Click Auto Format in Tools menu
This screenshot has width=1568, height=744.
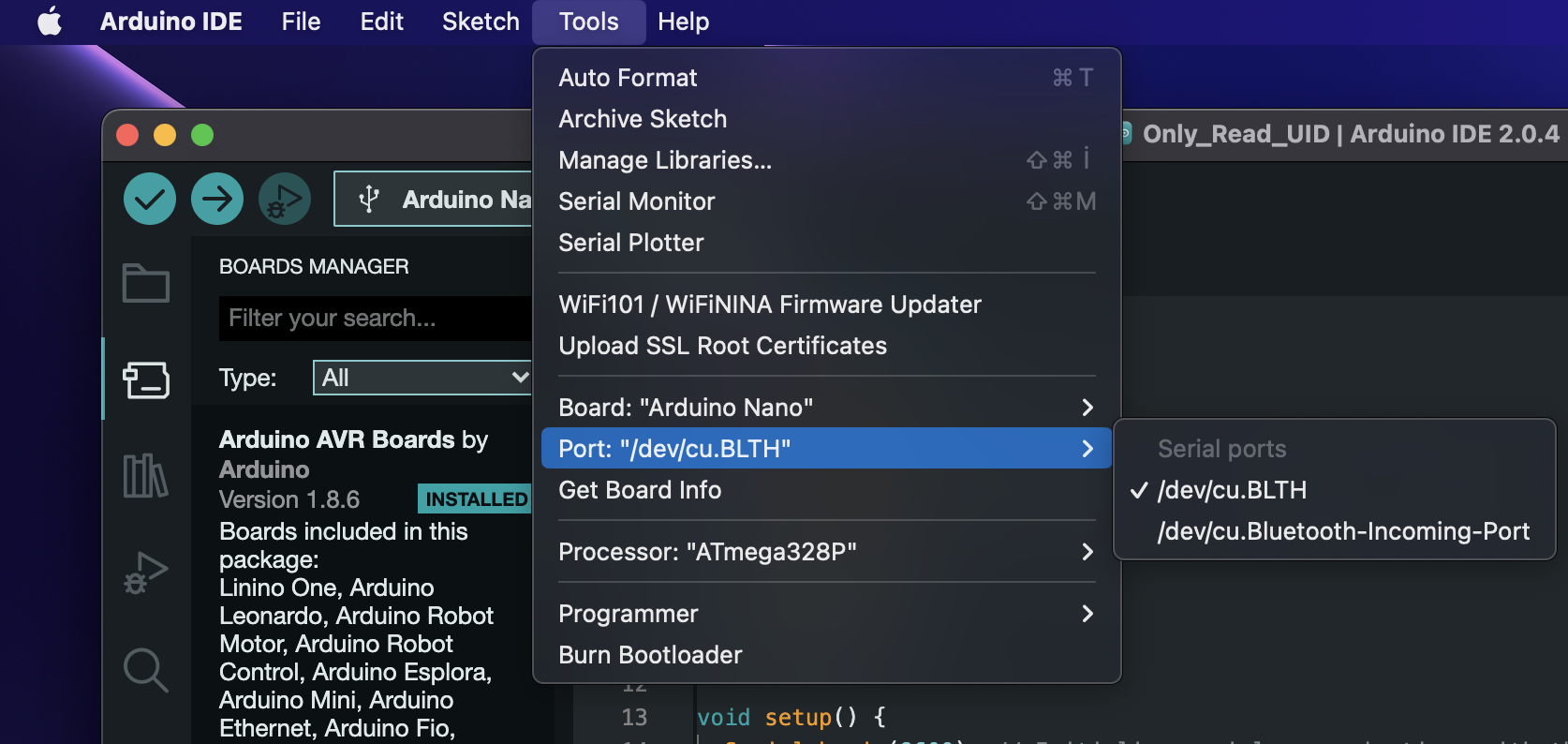[x=628, y=78]
